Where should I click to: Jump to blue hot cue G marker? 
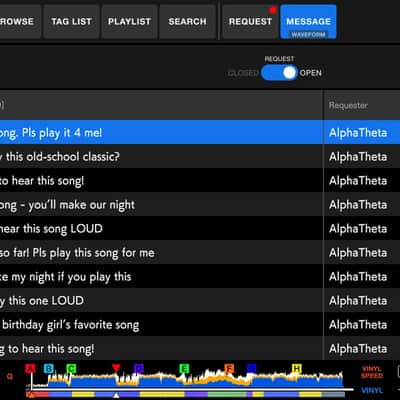[252, 369]
